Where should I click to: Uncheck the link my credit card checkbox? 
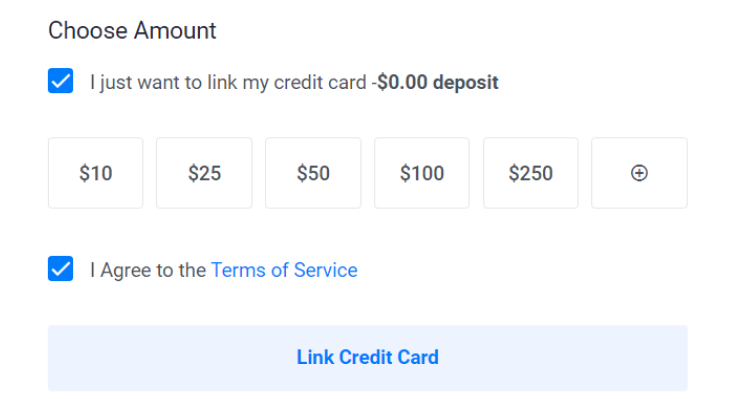(x=61, y=81)
